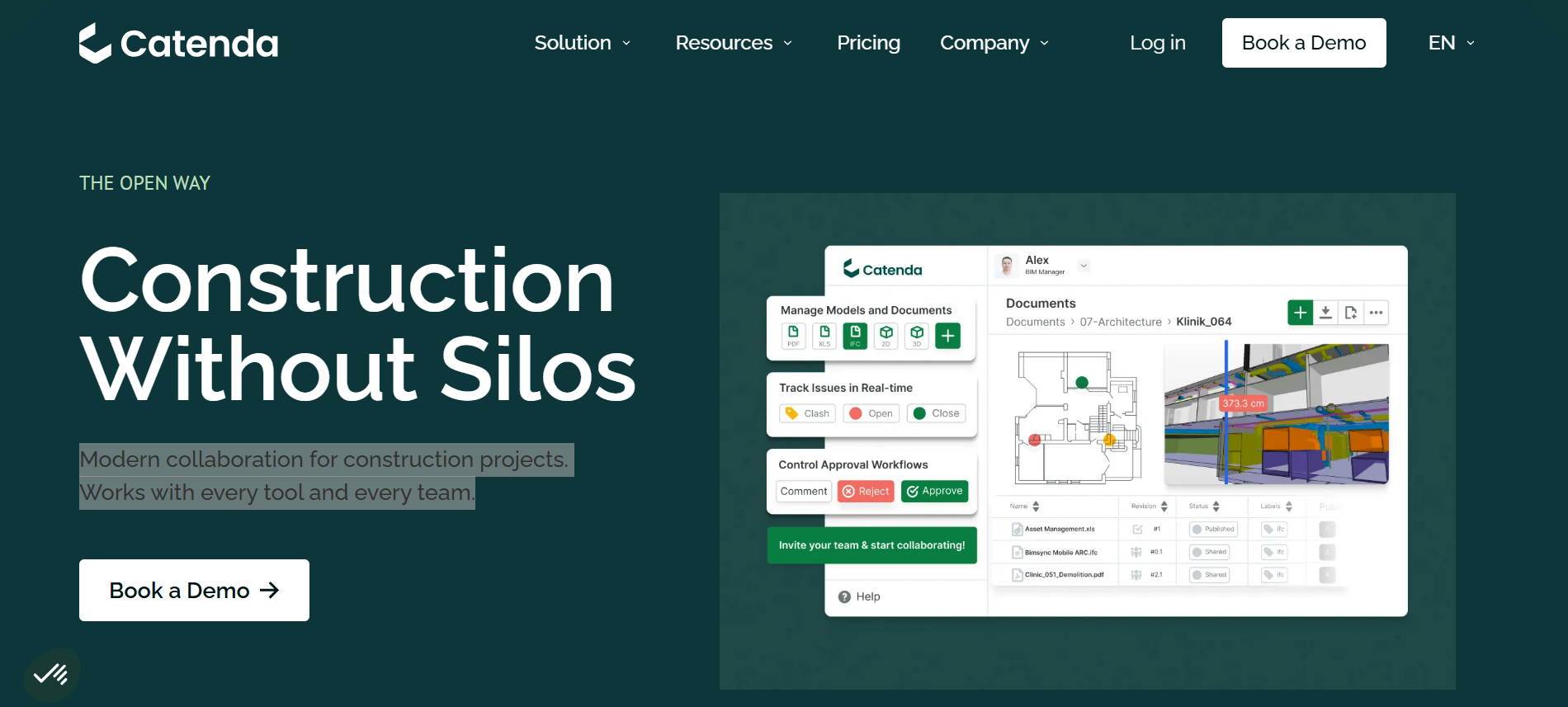1568x707 pixels.
Task: Click the Shared status of Bimsync Mobile ARC.ifc
Action: [x=1209, y=552]
